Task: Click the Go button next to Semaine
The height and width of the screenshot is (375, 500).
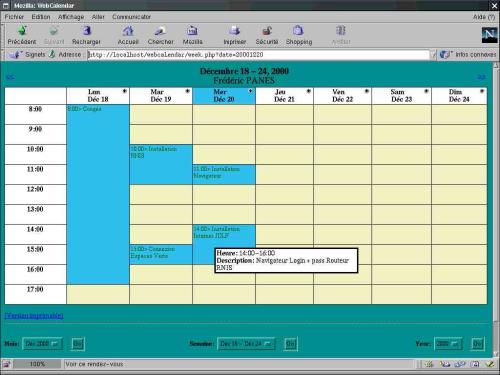Action: [x=290, y=344]
